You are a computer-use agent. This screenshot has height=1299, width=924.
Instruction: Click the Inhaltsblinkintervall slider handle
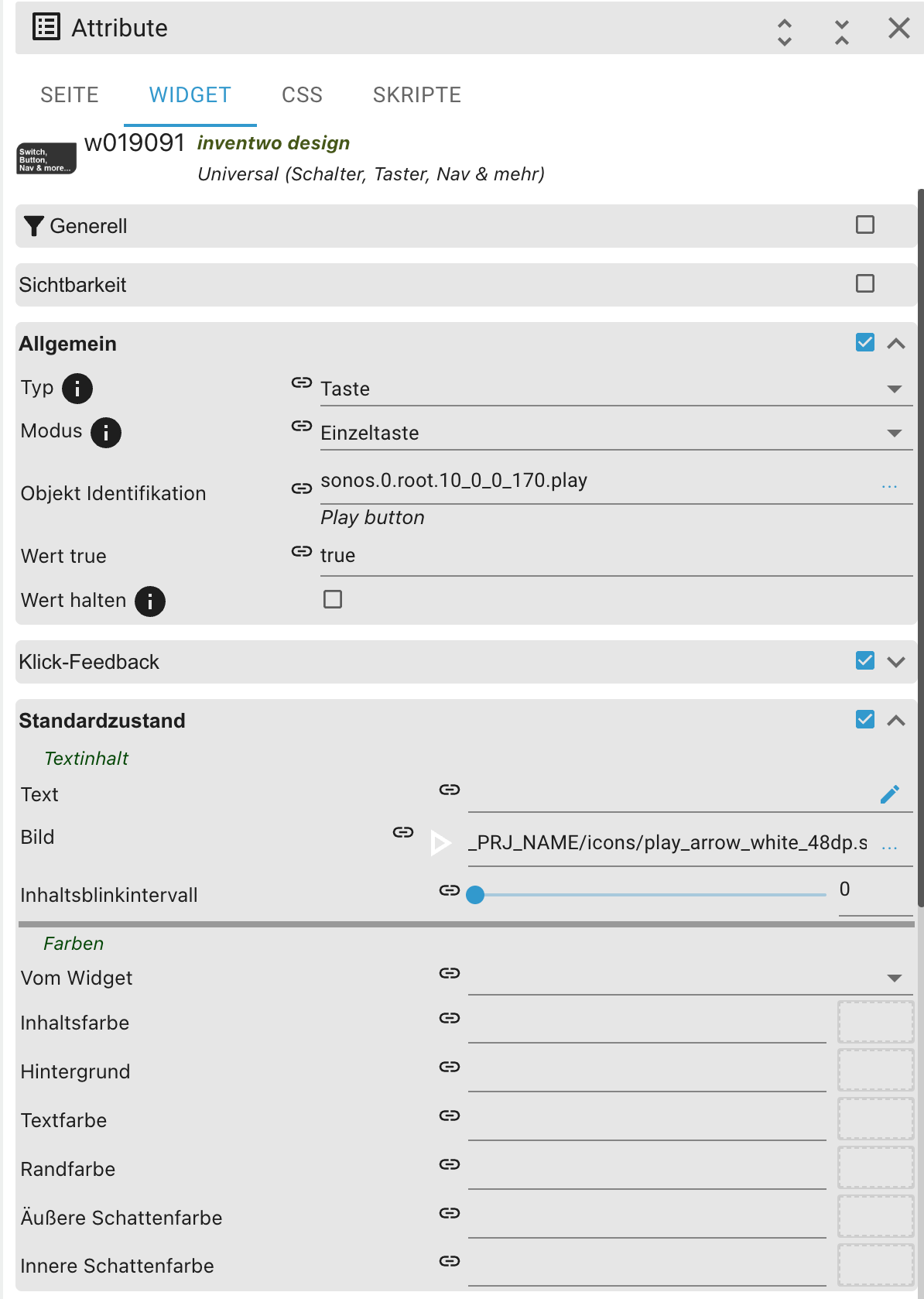(x=476, y=895)
